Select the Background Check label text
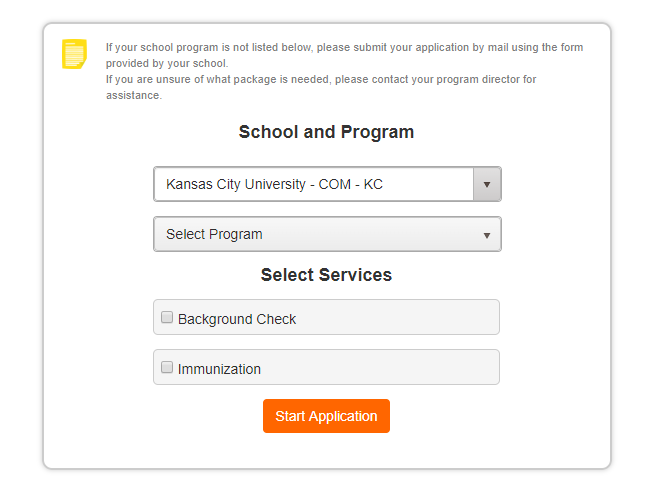The height and width of the screenshot is (485, 650). pos(237,319)
